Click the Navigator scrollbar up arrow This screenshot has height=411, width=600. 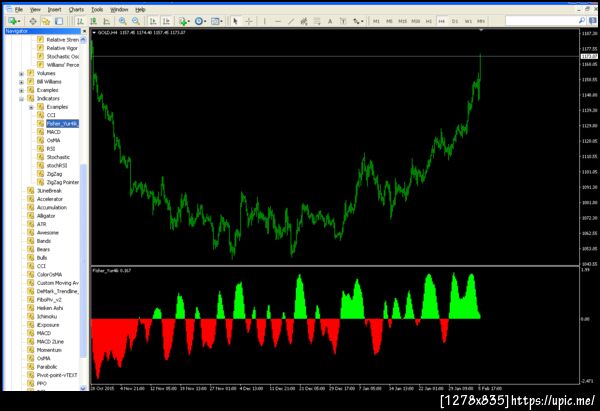pyautogui.click(x=83, y=40)
